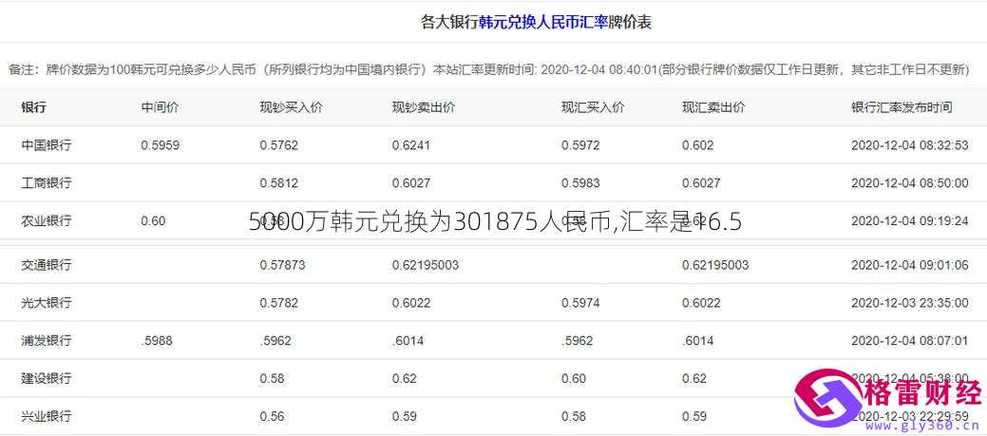
Task: Select the 建设银行 row name
Action: click(47, 379)
